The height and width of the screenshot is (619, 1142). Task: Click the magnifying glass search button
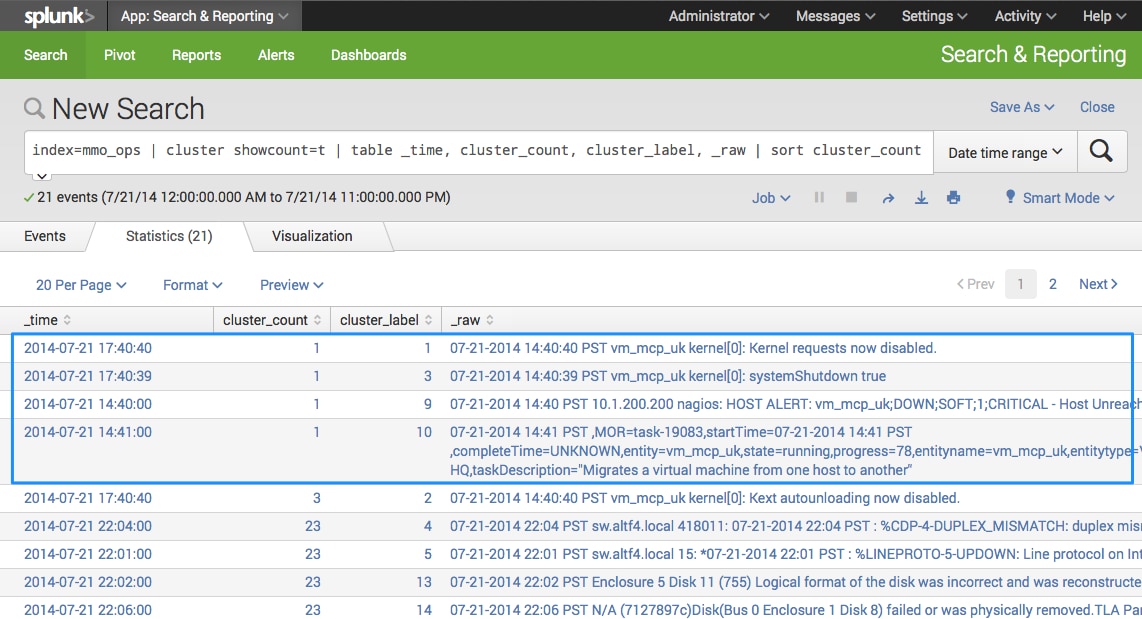tap(1101, 151)
